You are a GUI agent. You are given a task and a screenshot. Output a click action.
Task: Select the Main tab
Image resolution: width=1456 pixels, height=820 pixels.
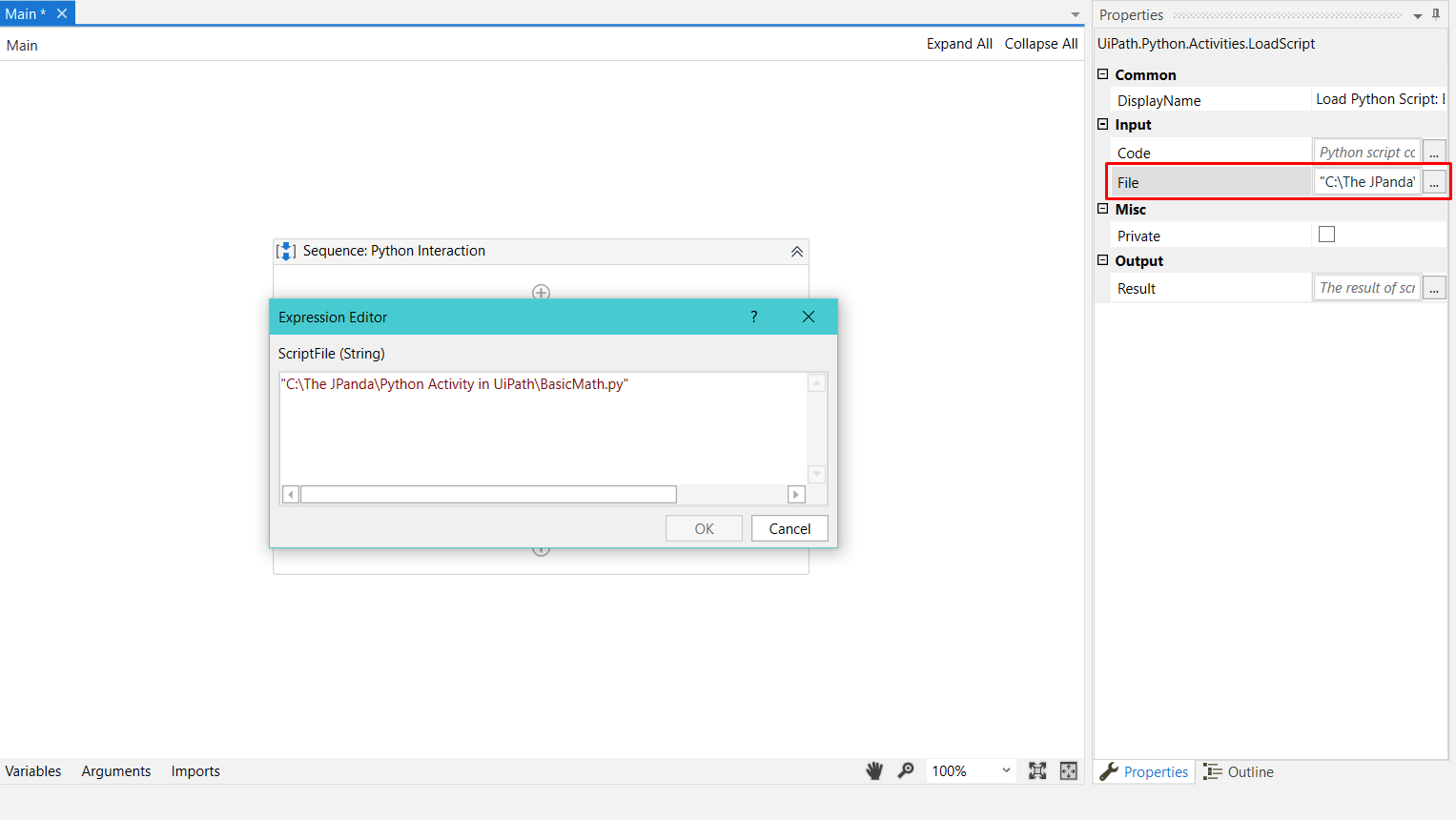click(x=24, y=13)
